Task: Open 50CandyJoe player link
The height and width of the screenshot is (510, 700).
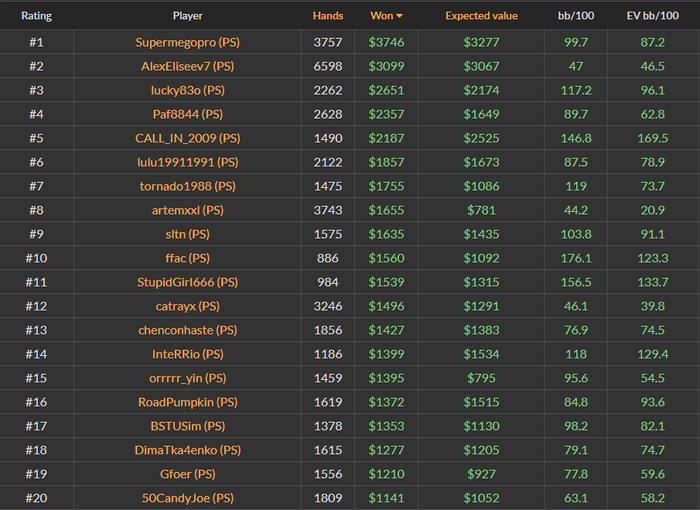Action: [187, 498]
